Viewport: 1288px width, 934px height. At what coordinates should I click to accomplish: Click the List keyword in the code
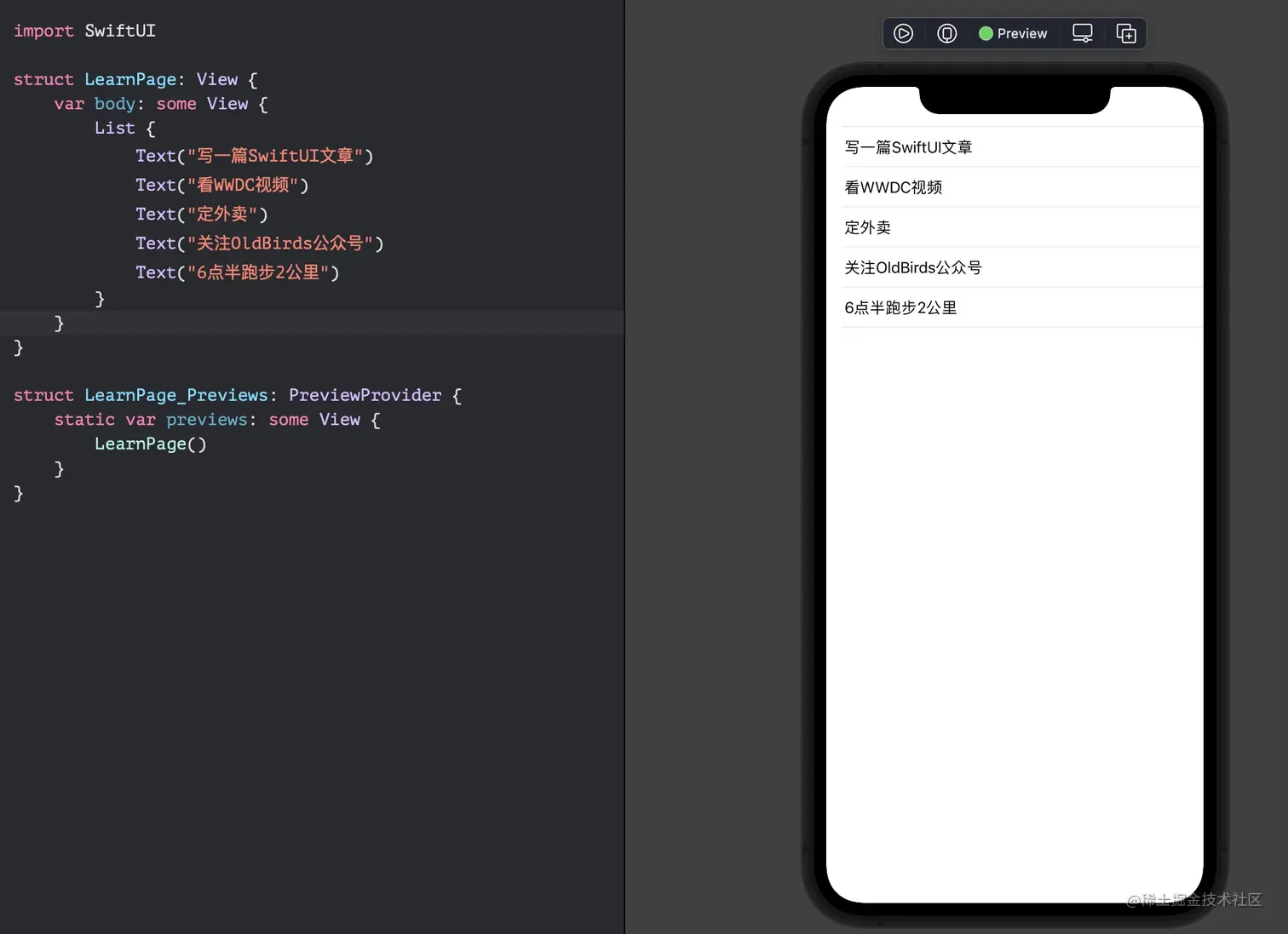[x=114, y=128]
